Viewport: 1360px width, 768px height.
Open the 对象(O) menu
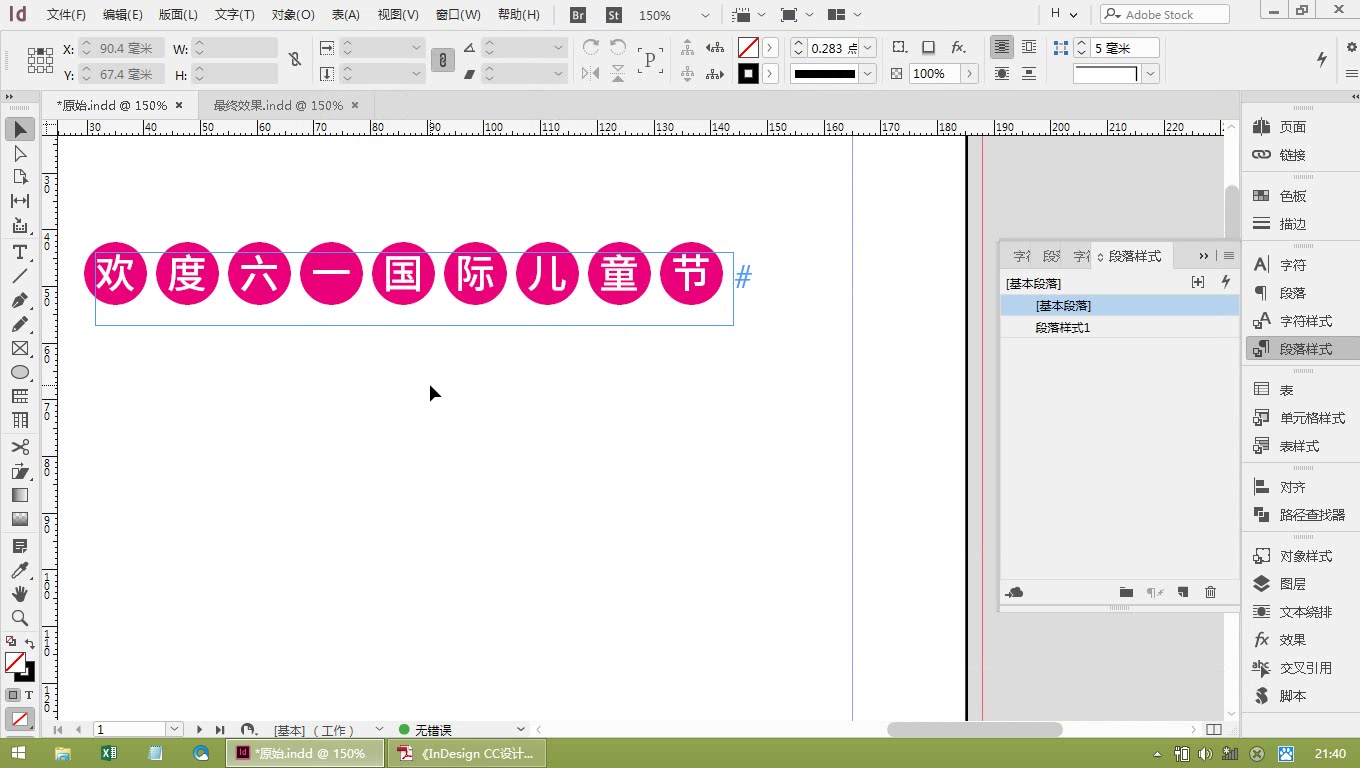tap(293, 15)
